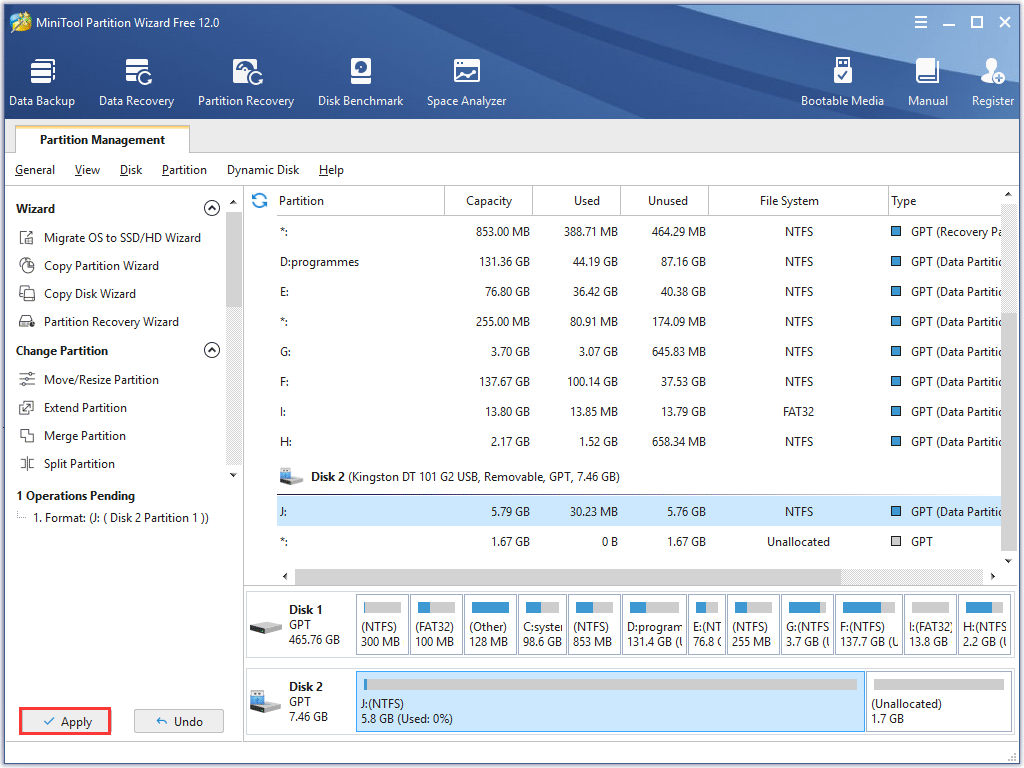Open the Help menu
This screenshot has width=1024, height=768.
331,170
